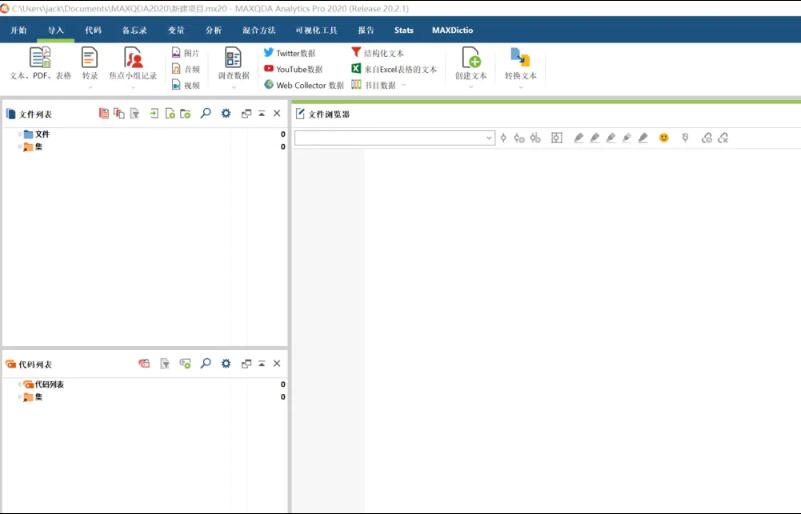Click the overlapping documents icon in 文件列表
Screen dimensions: 801x514
(x=119, y=113)
